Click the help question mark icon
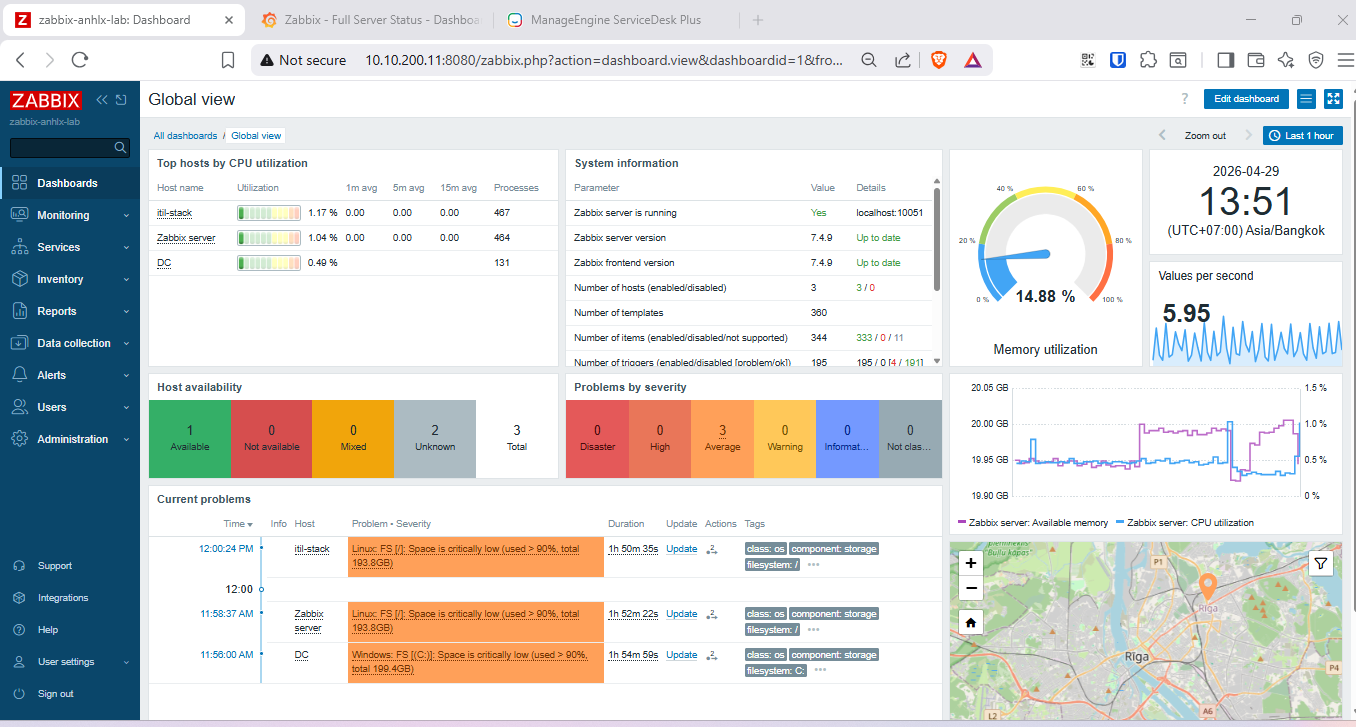The image size is (1356, 727). [x=1185, y=99]
